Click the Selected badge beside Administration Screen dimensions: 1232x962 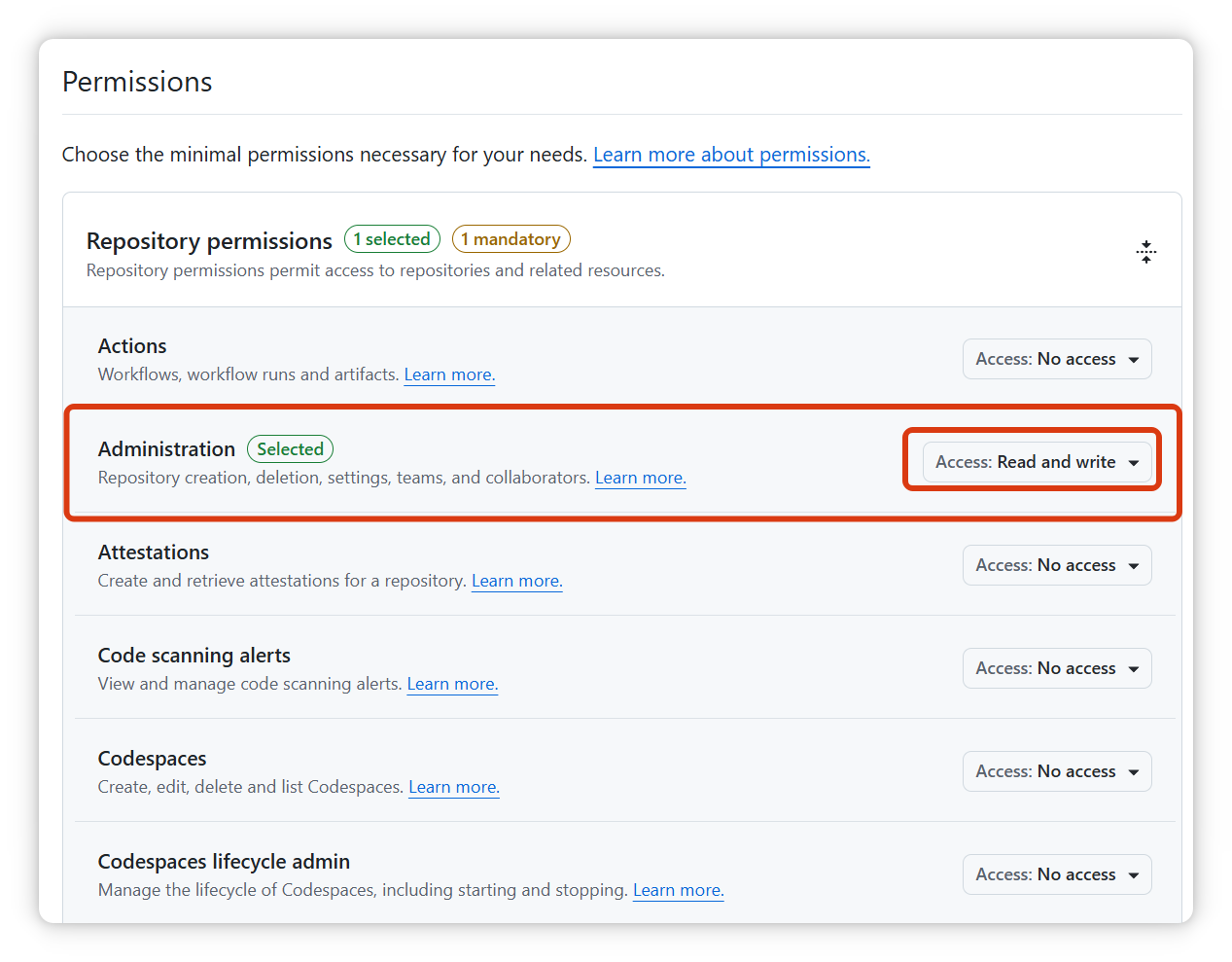pos(290,449)
